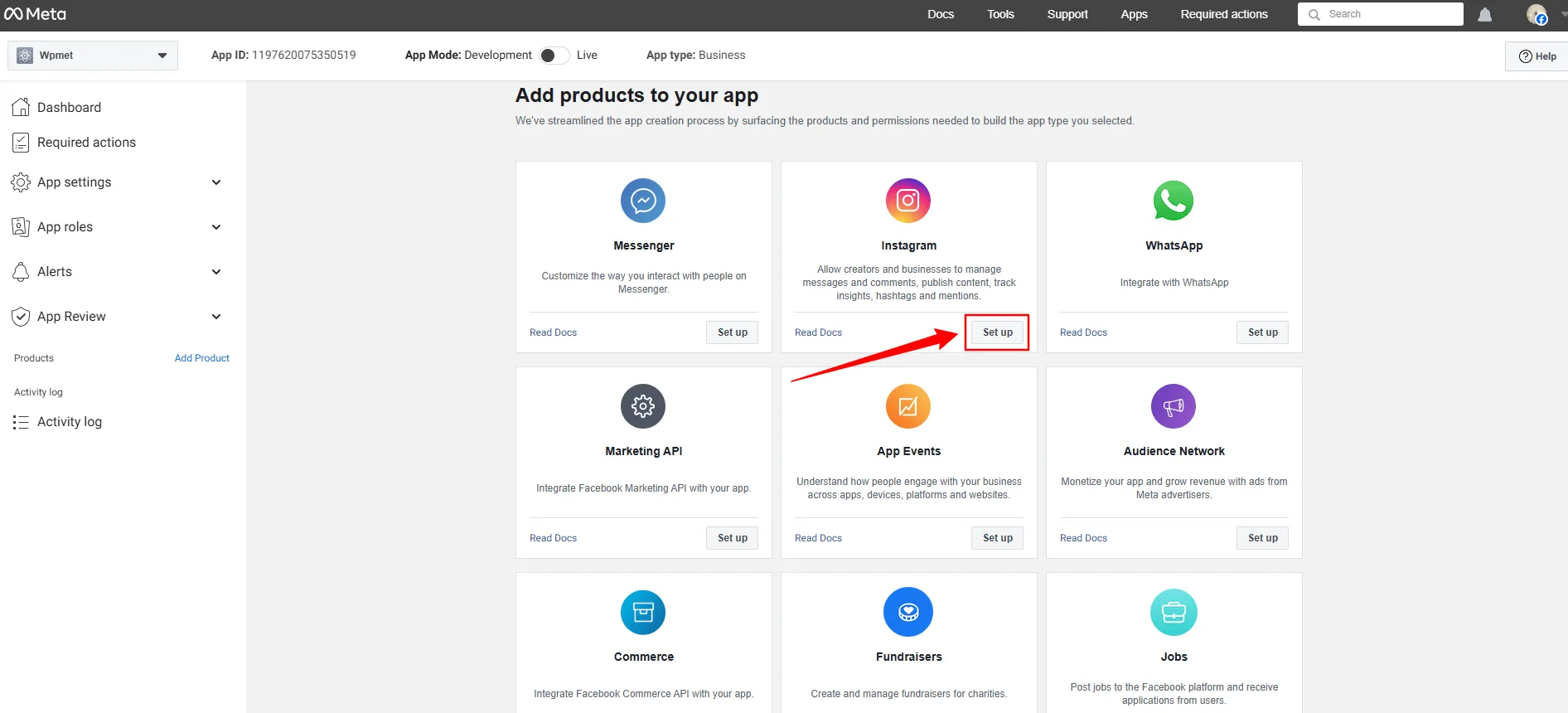Open Read Docs for WhatsApp

1083,332
